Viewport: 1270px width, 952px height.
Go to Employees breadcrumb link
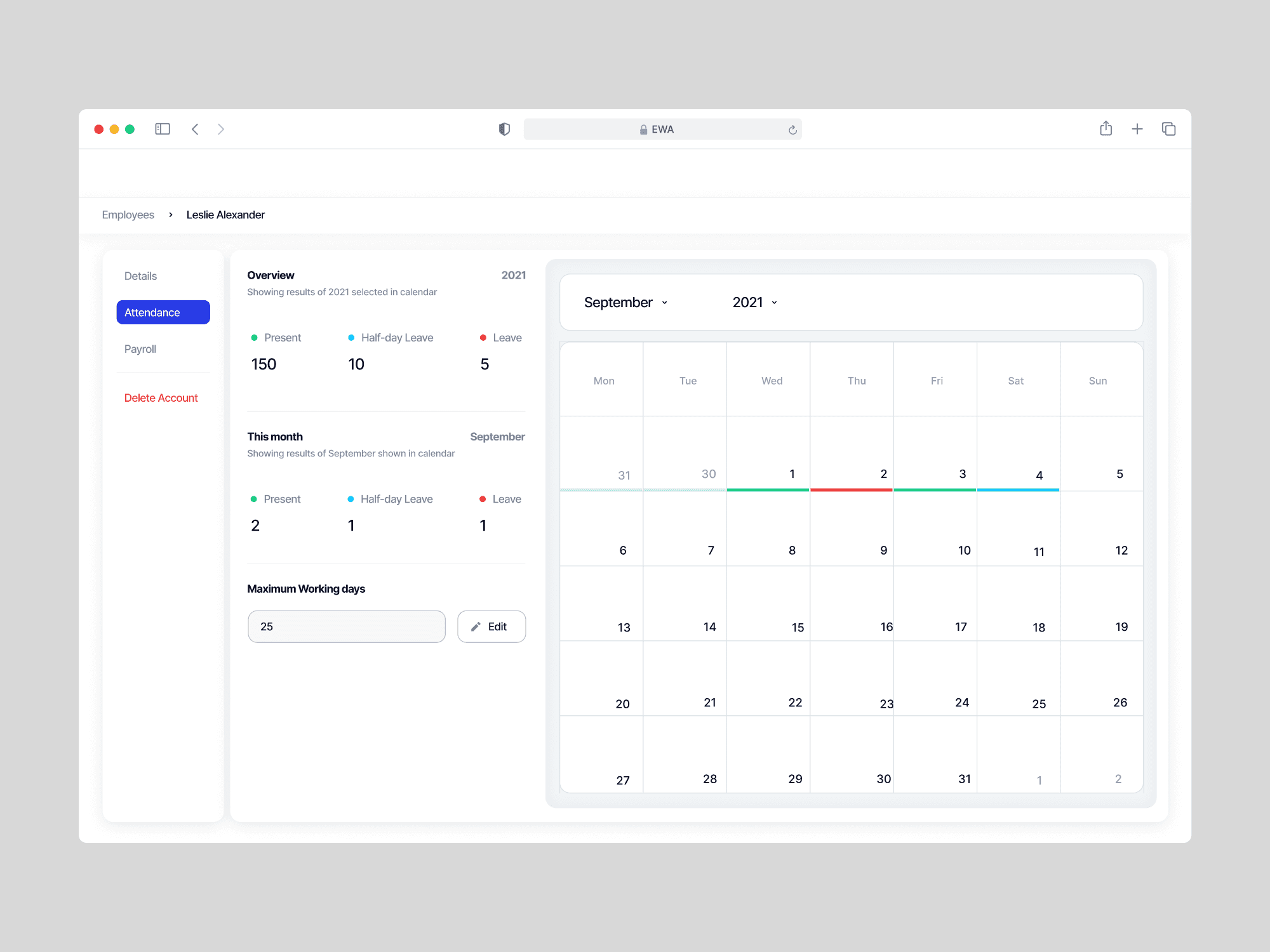point(128,215)
